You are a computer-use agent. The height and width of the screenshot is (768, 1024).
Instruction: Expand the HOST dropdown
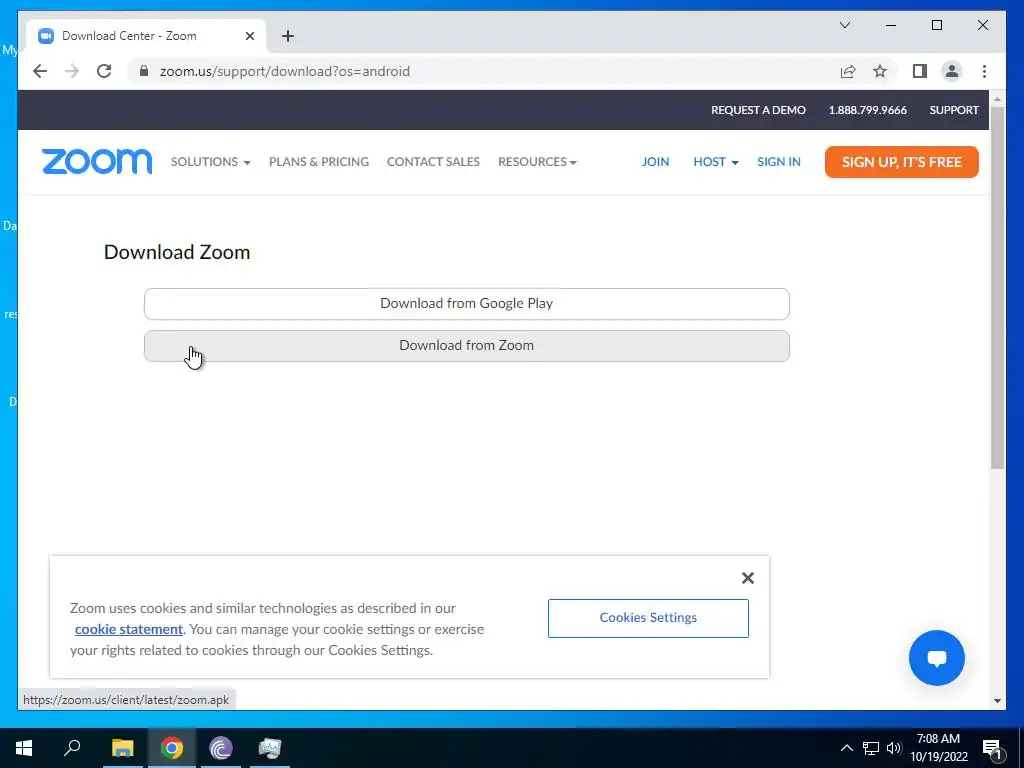716,161
